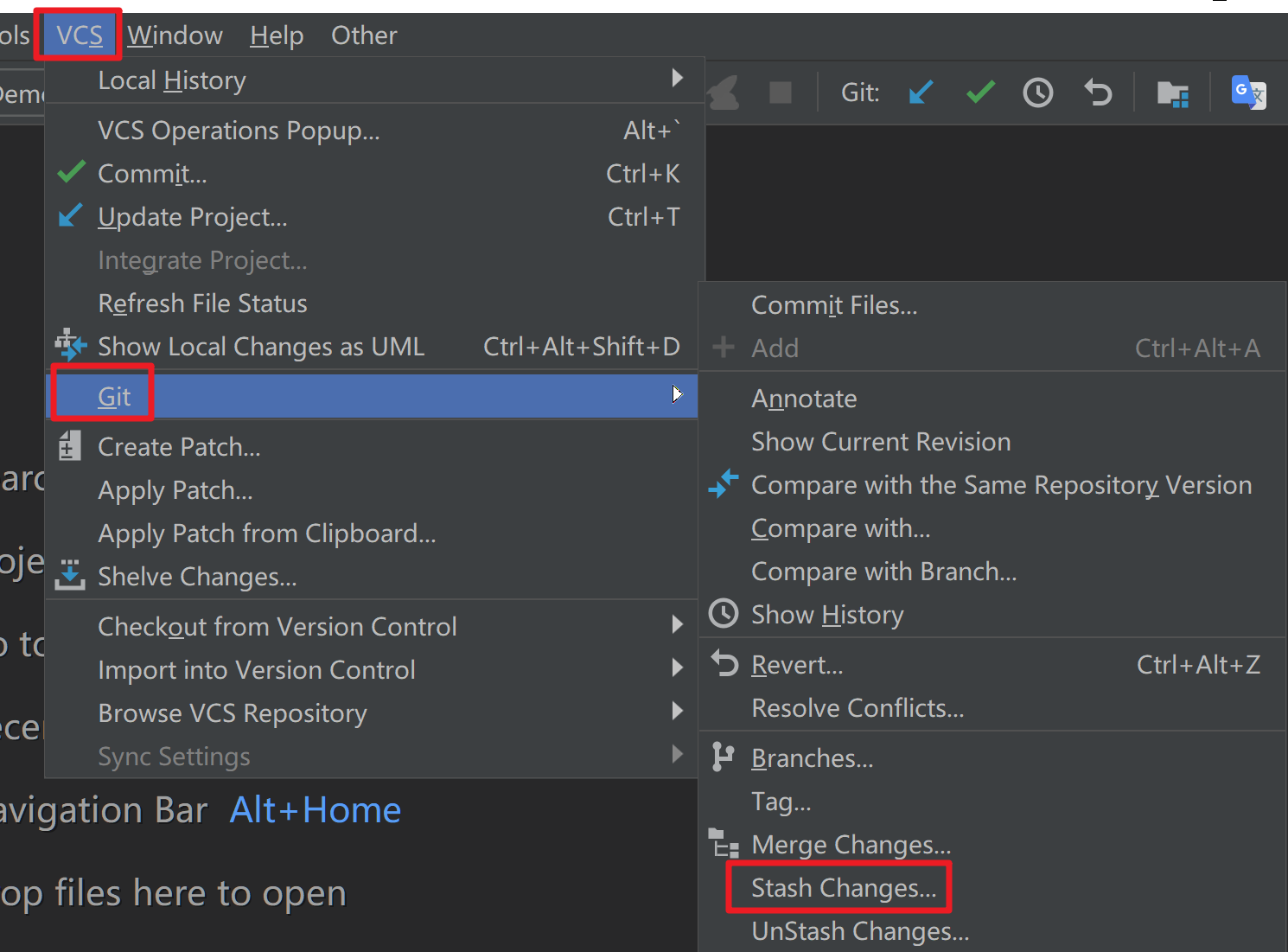Click the gray stop square in toolbar
This screenshot has width=1288, height=952.
[x=781, y=93]
